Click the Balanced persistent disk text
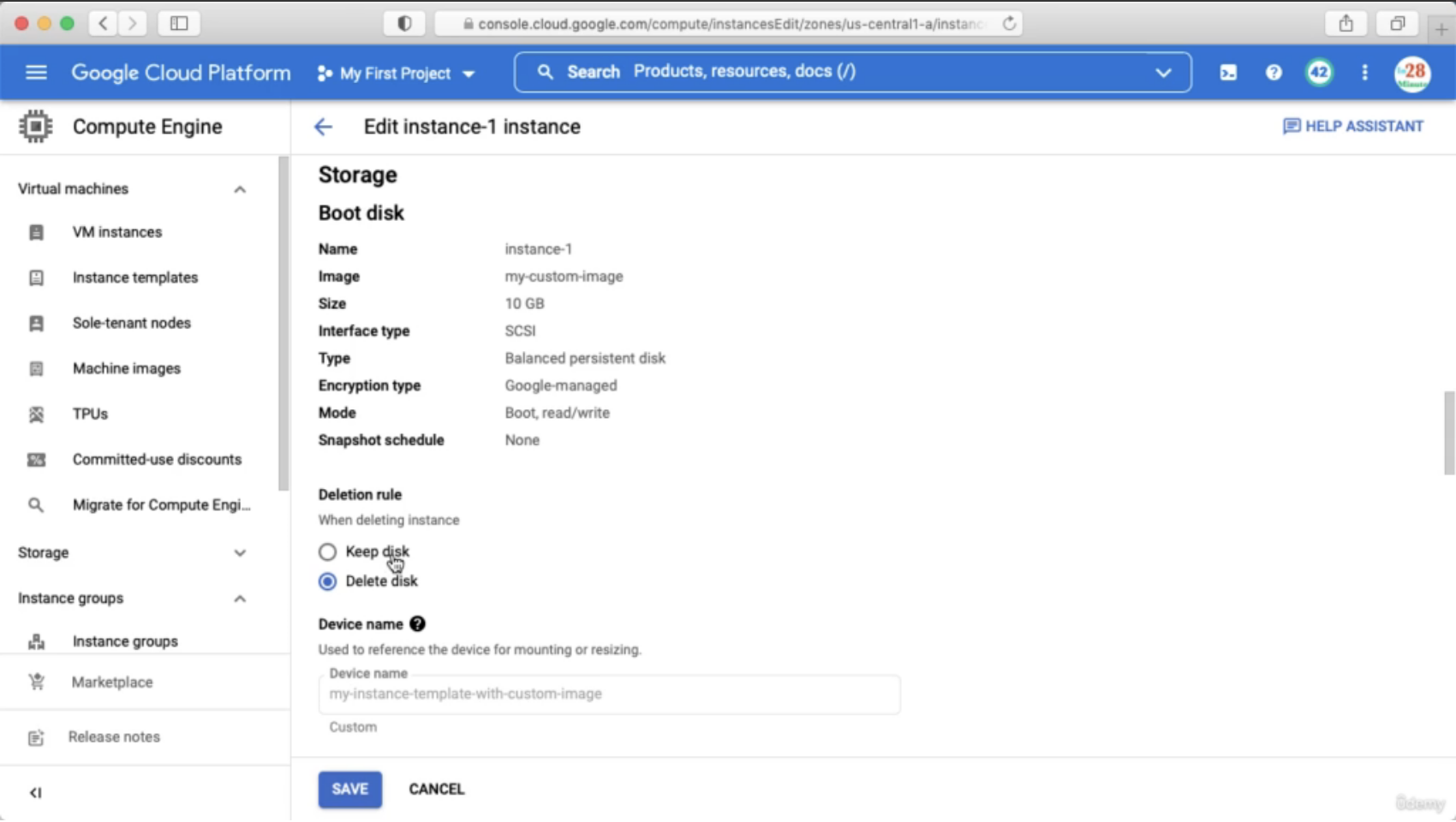Screen dimensions: 1456x822 (x=585, y=359)
